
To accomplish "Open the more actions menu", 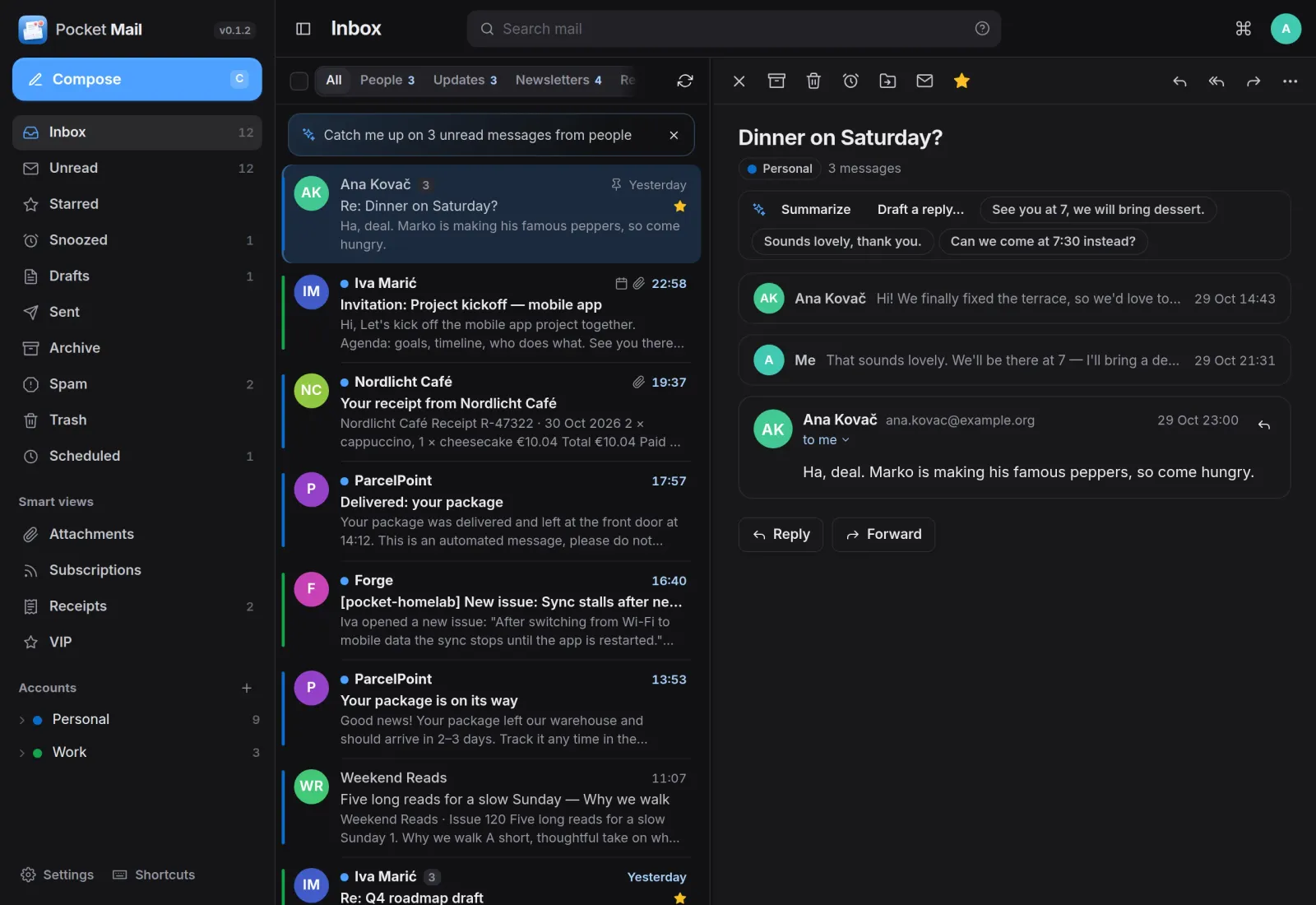I will point(1290,81).
